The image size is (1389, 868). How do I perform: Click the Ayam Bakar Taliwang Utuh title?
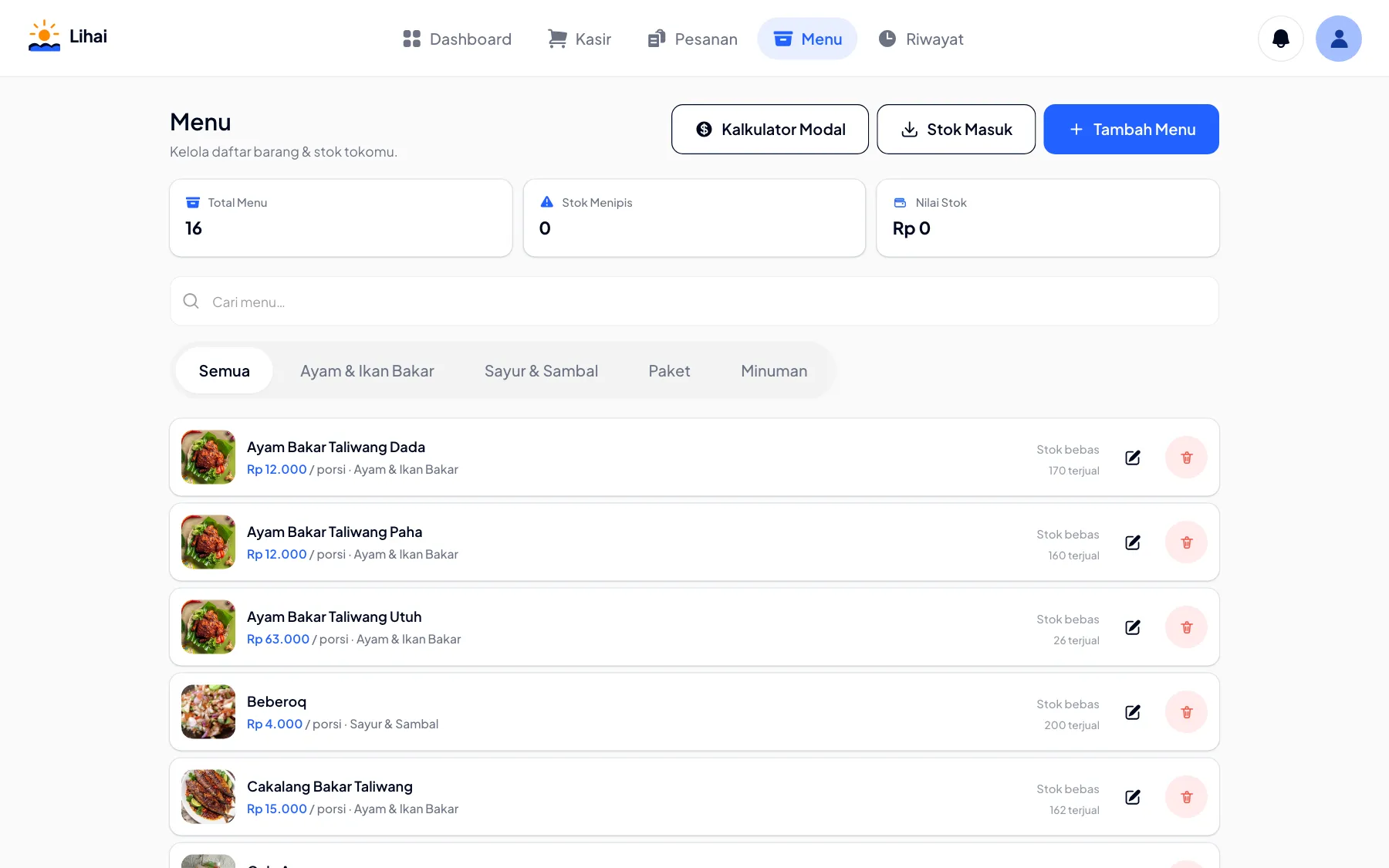tap(334, 616)
